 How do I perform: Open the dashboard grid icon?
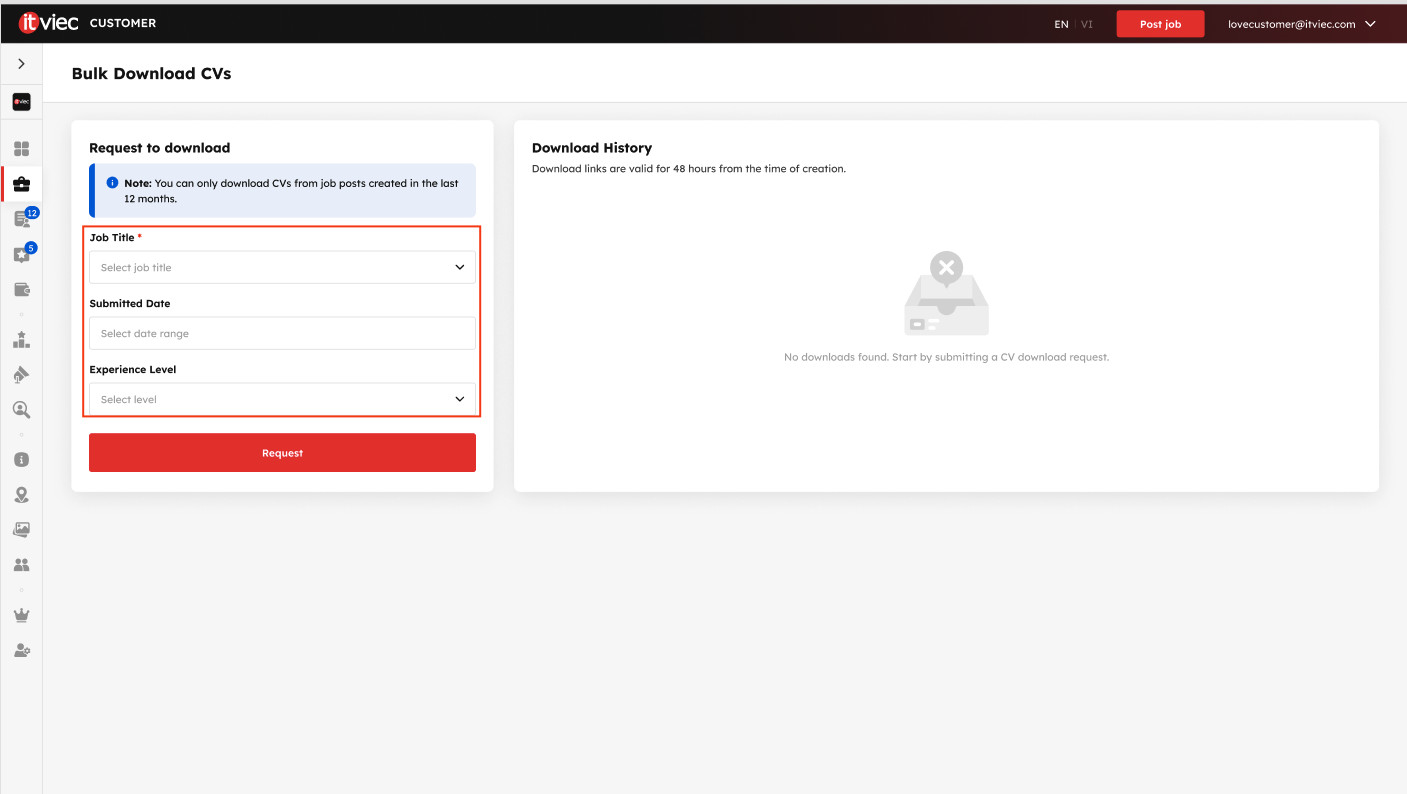pyautogui.click(x=21, y=149)
